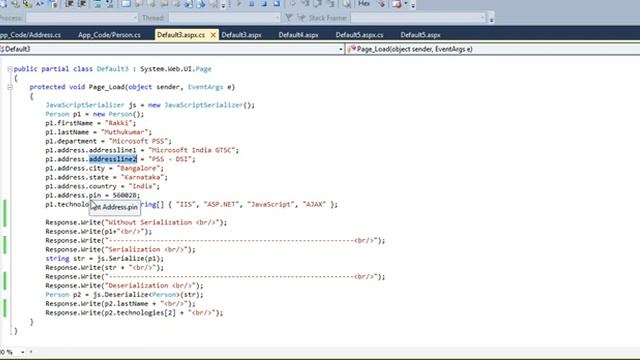
Task: Close the Default3.aspx.cs tab
Action: (x=213, y=35)
